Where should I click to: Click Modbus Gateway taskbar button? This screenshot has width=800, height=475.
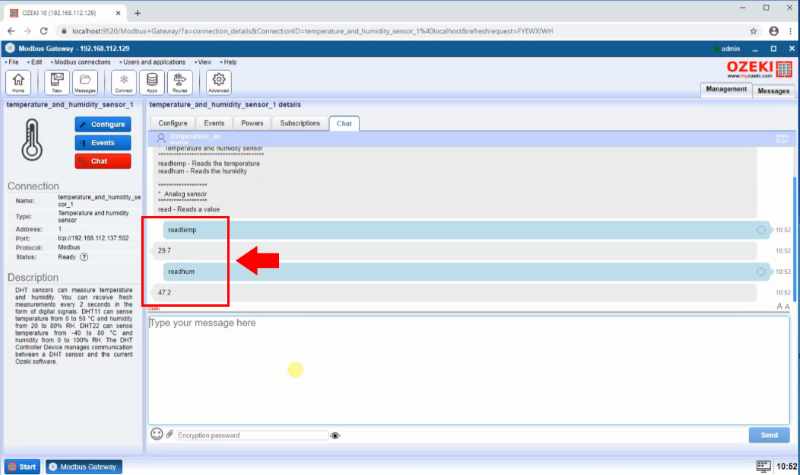[x=84, y=466]
